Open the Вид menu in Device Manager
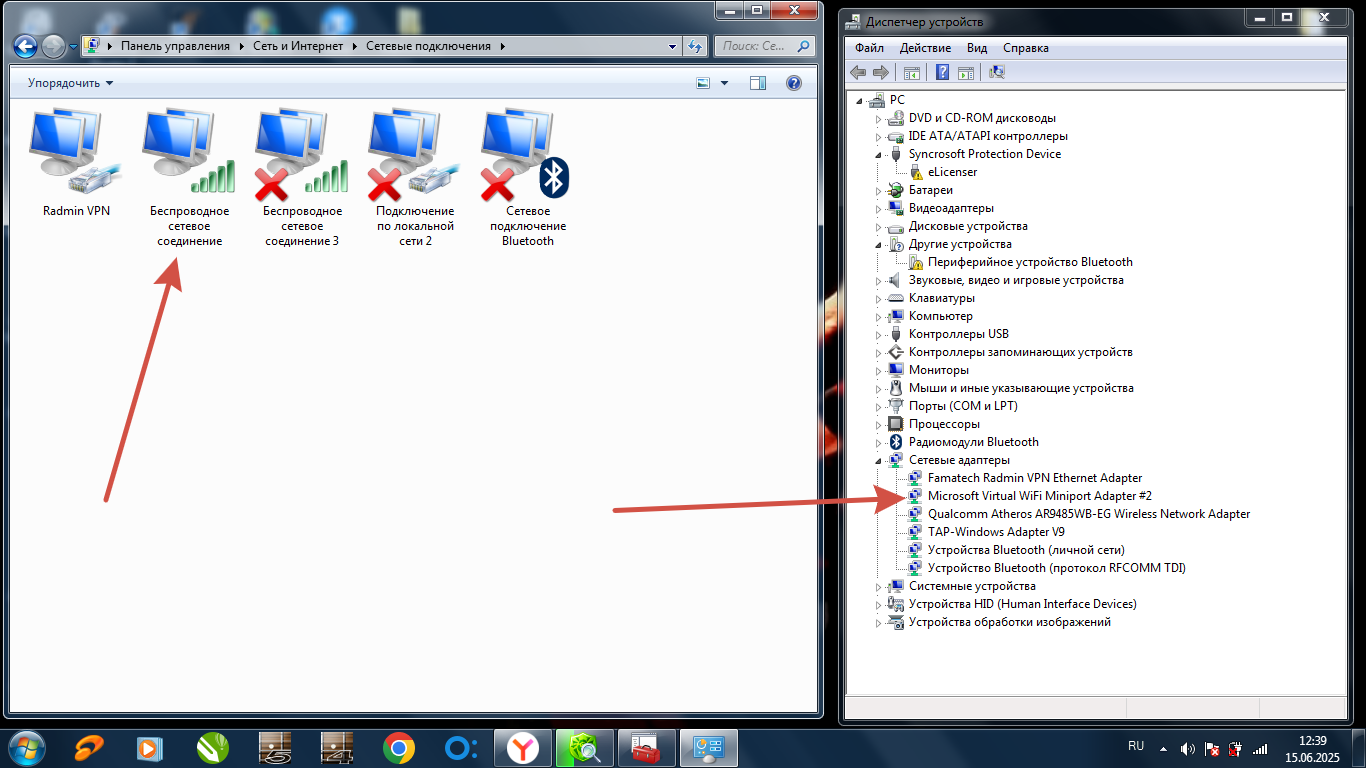The height and width of the screenshot is (768, 1366). coord(977,47)
